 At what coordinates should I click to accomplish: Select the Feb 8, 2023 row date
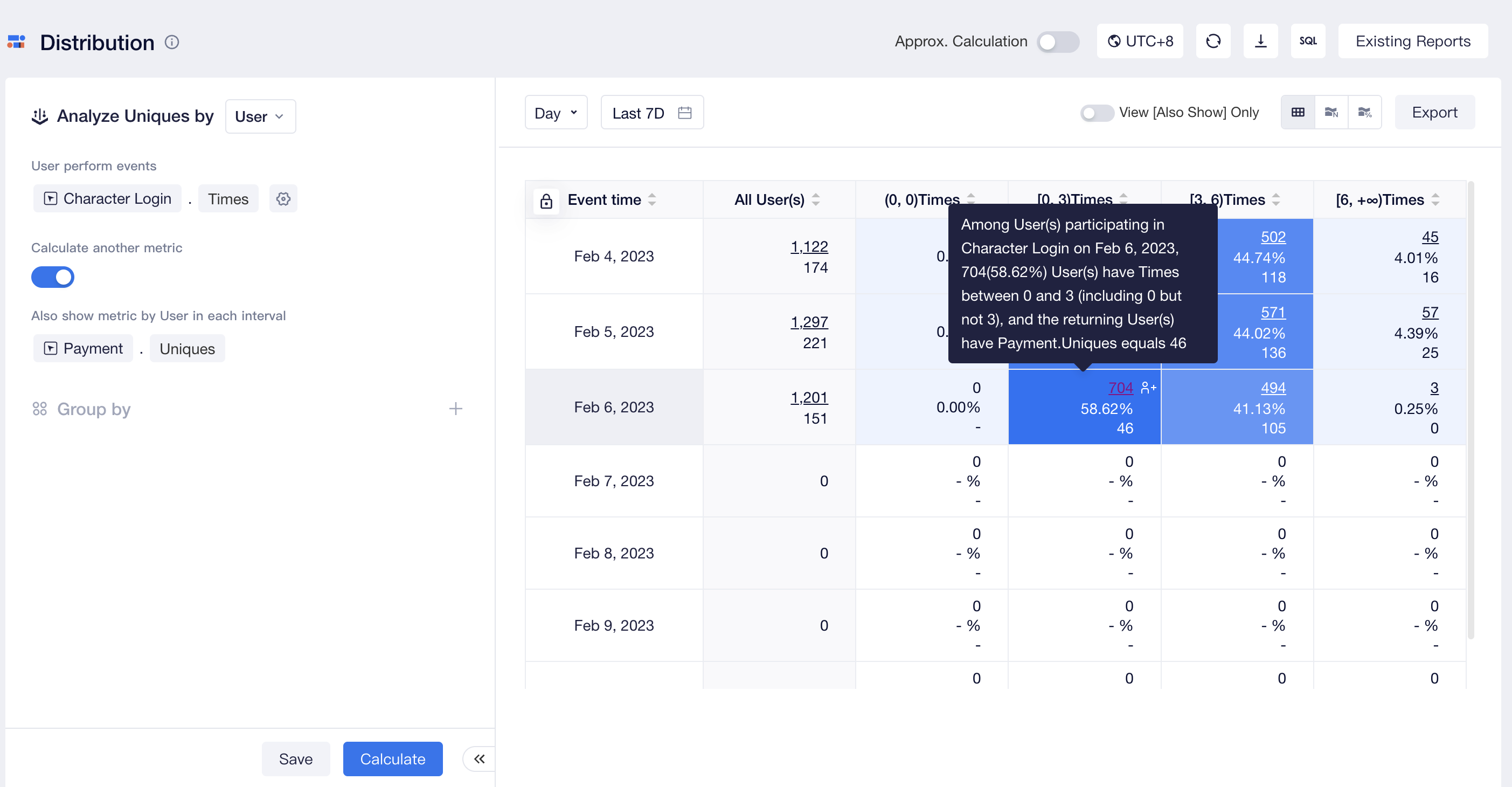[x=613, y=553]
